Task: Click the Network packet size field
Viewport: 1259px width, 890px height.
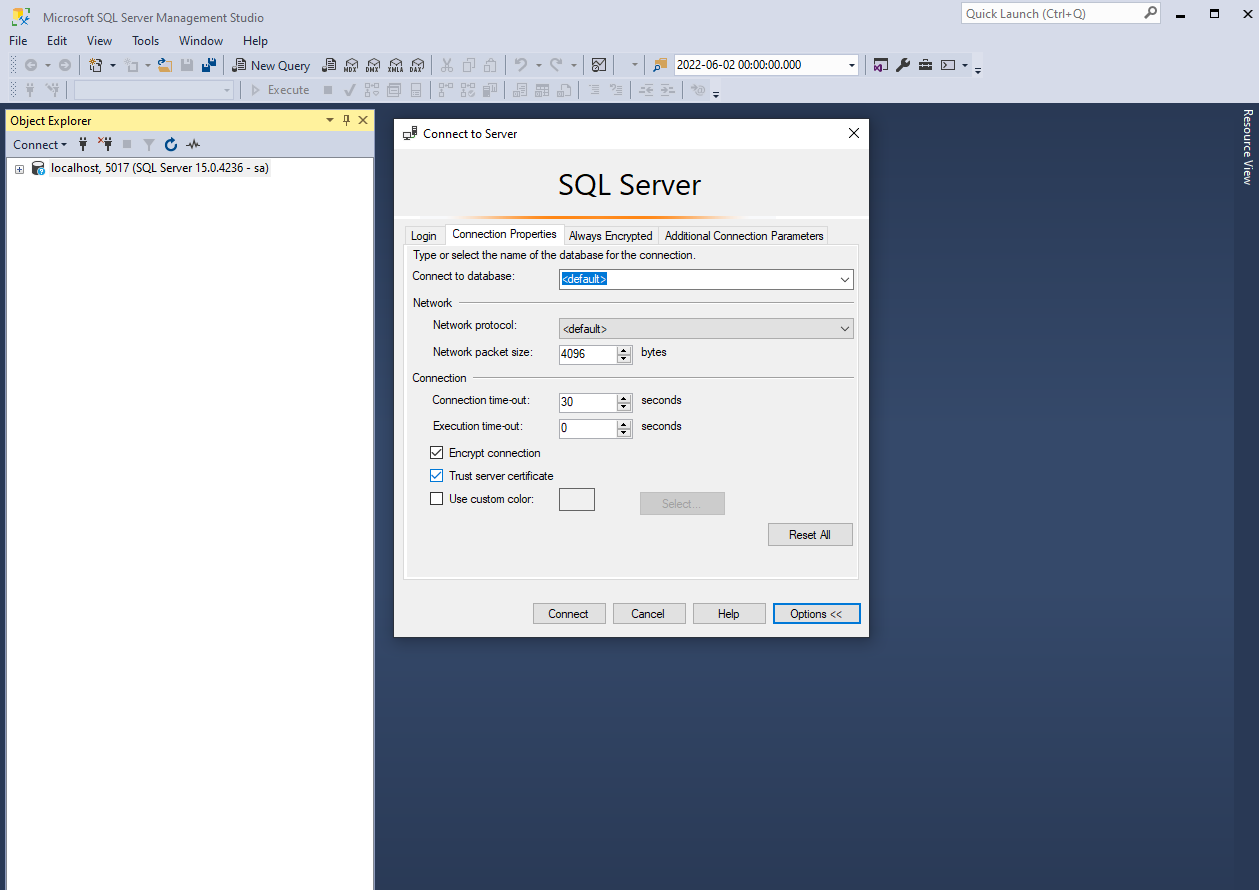Action: pos(588,354)
